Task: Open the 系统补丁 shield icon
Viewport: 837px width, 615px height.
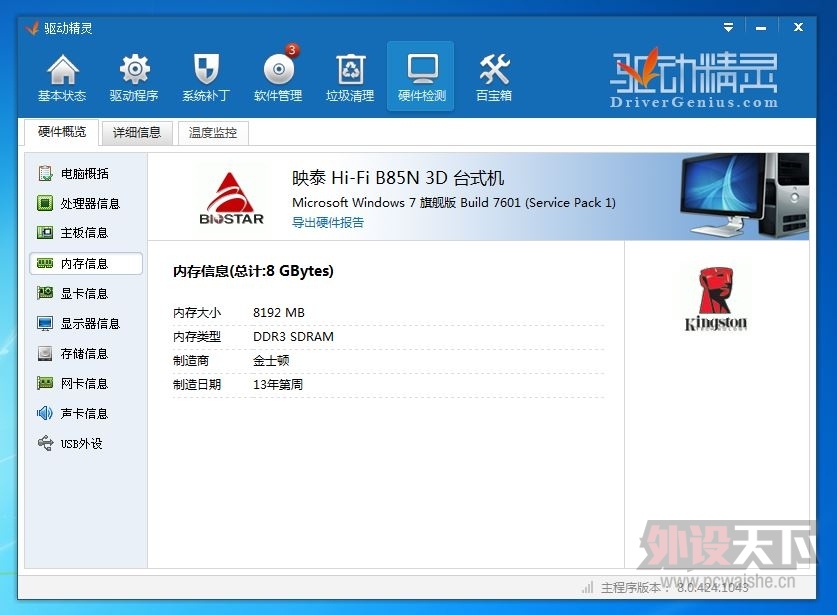Action: point(206,69)
